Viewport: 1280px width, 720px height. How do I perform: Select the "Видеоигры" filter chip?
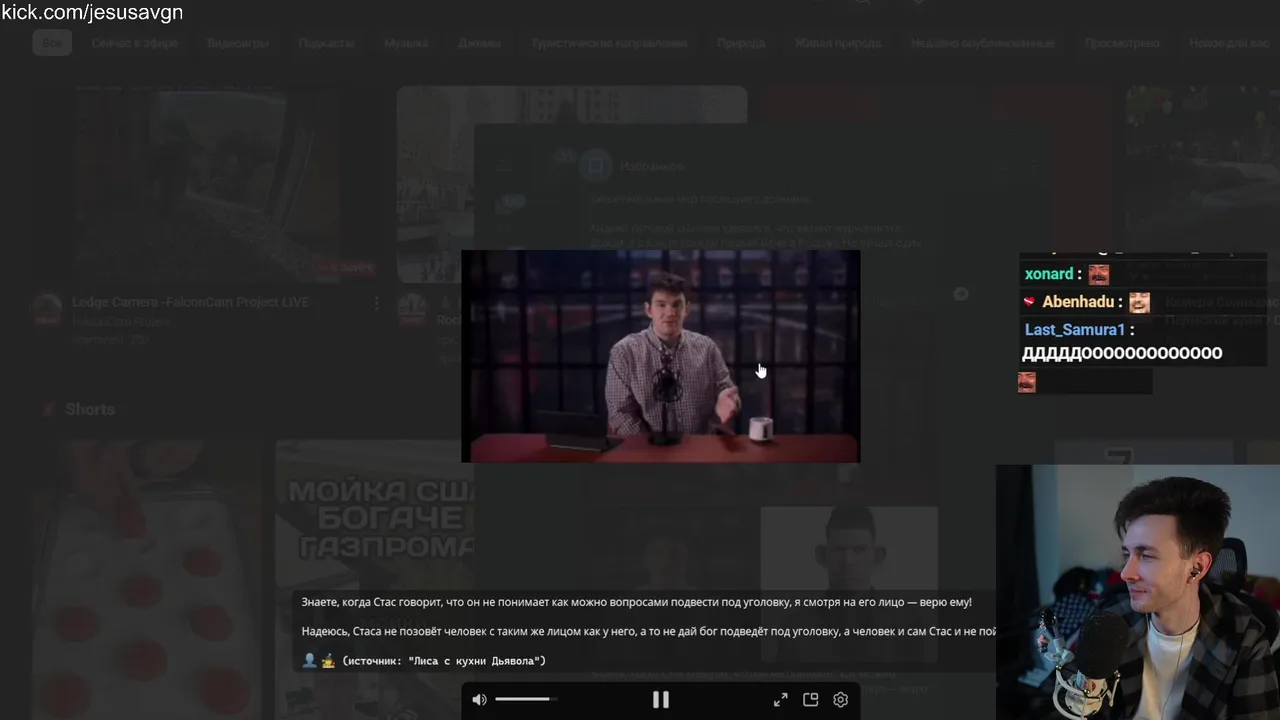pos(238,43)
